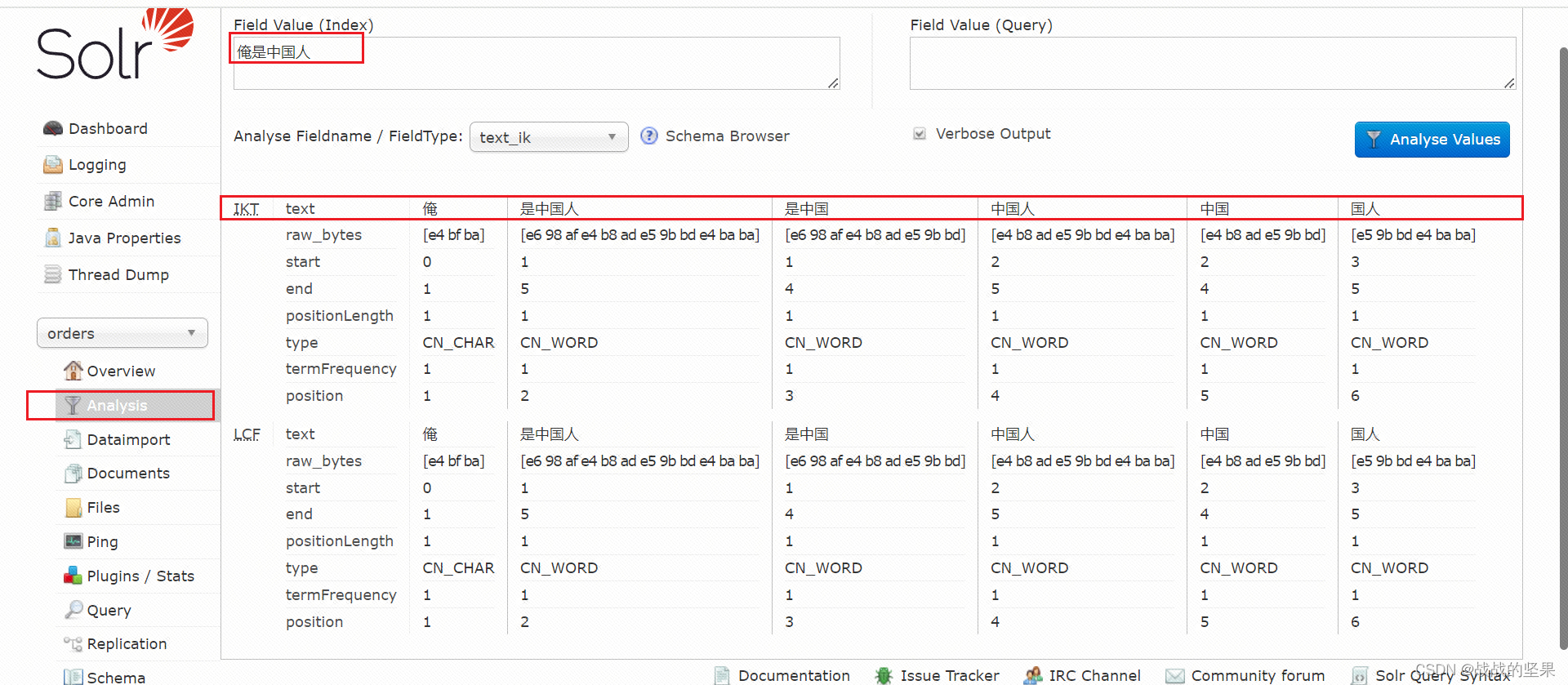
Task: Click the Logging icon in sidebar
Action: click(53, 165)
